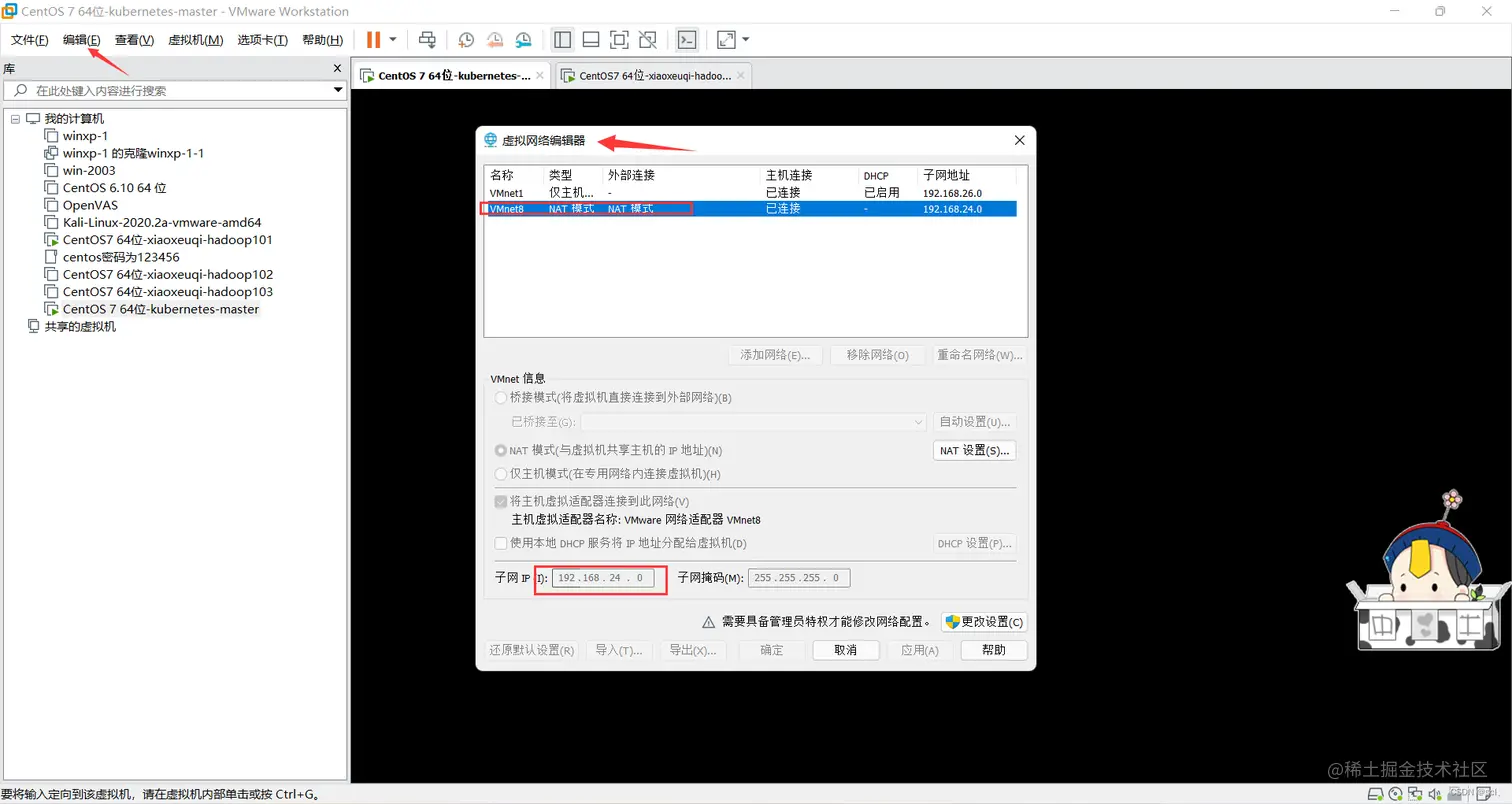Revert to snapshot with the orange clock icon
The width and height of the screenshot is (1512, 804).
coord(494,39)
